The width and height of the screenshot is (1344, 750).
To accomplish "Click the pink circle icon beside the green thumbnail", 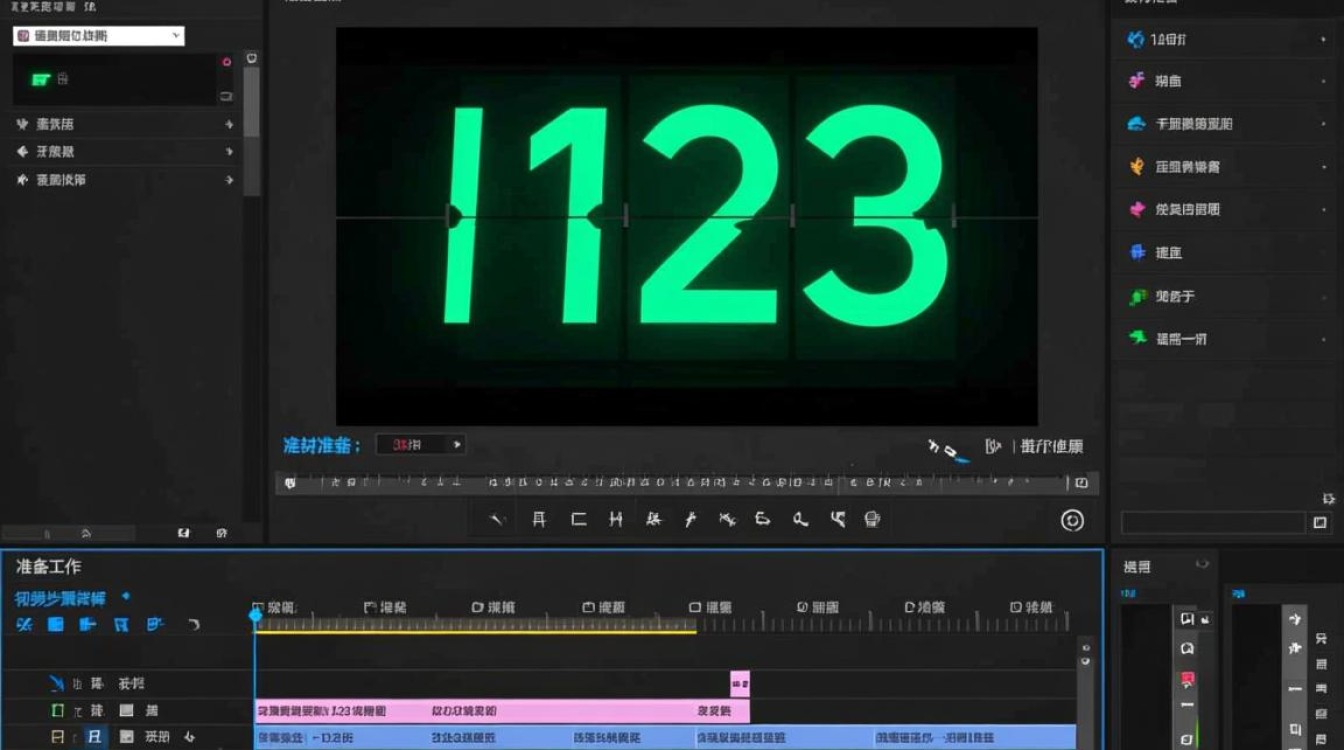I will point(226,62).
